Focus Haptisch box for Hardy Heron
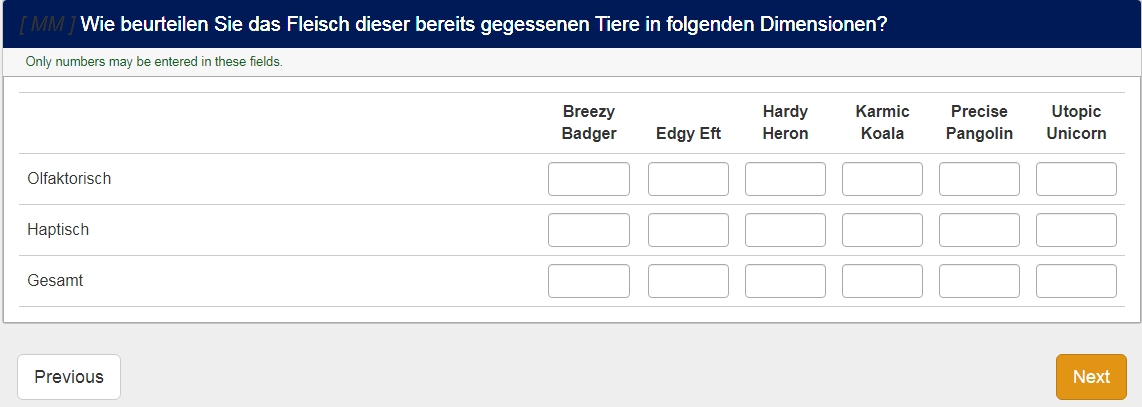Viewport: 1142px width, 407px height. pos(785,230)
